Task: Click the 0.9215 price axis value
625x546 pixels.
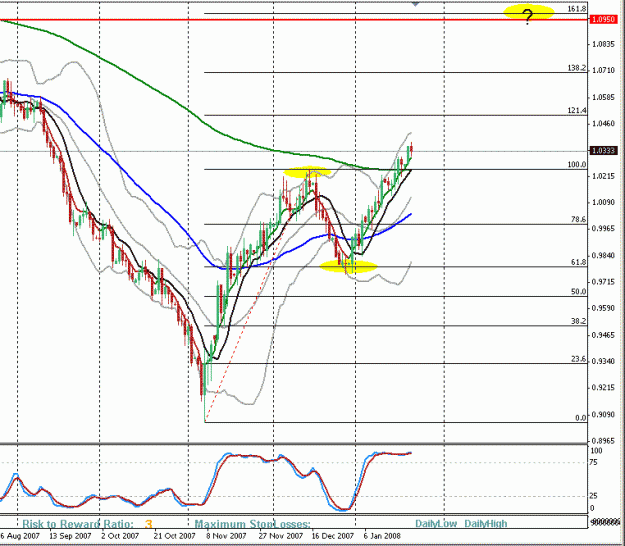Action: click(603, 388)
